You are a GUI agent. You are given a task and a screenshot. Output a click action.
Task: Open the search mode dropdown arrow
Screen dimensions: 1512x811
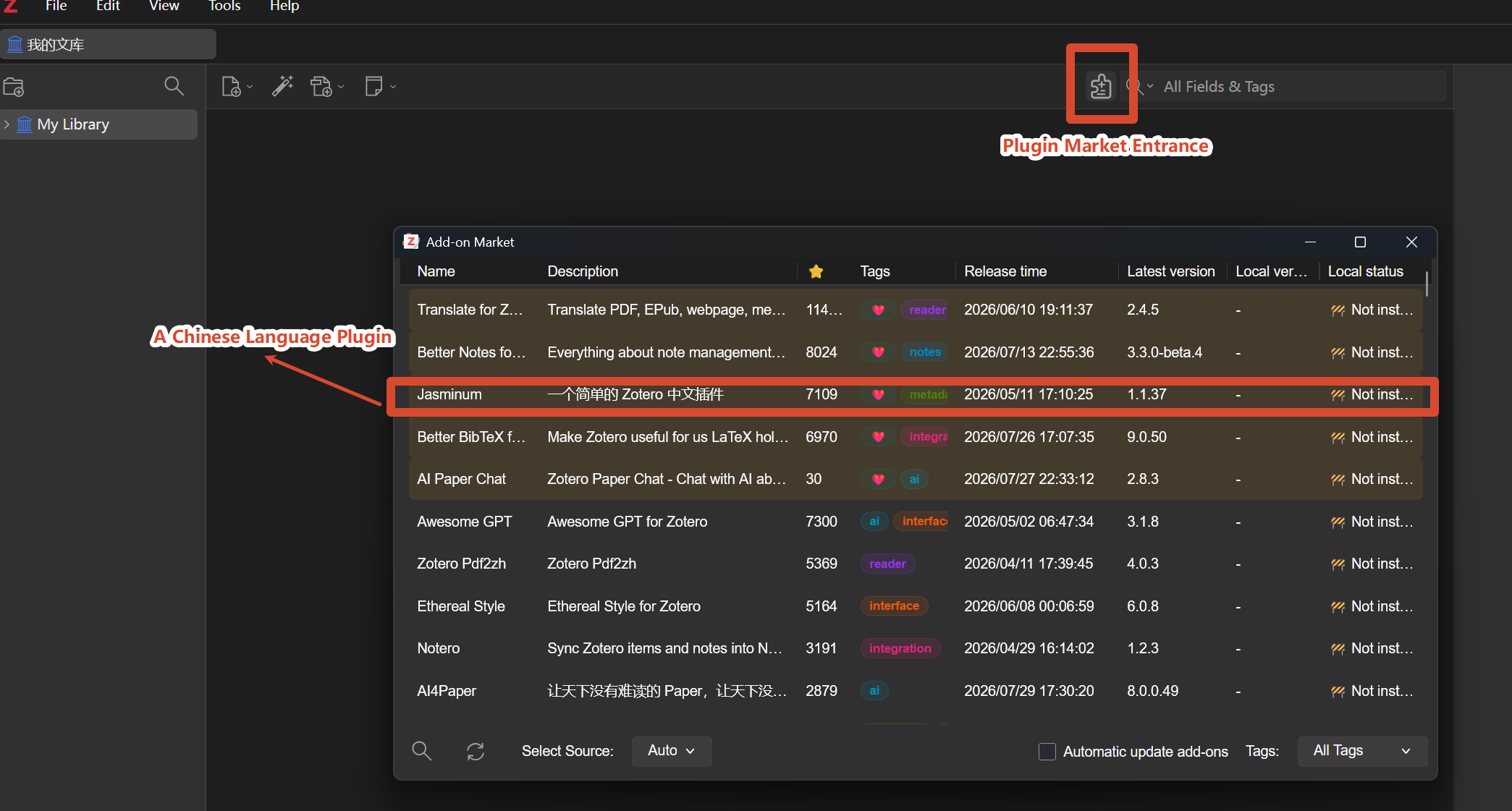pos(1150,86)
